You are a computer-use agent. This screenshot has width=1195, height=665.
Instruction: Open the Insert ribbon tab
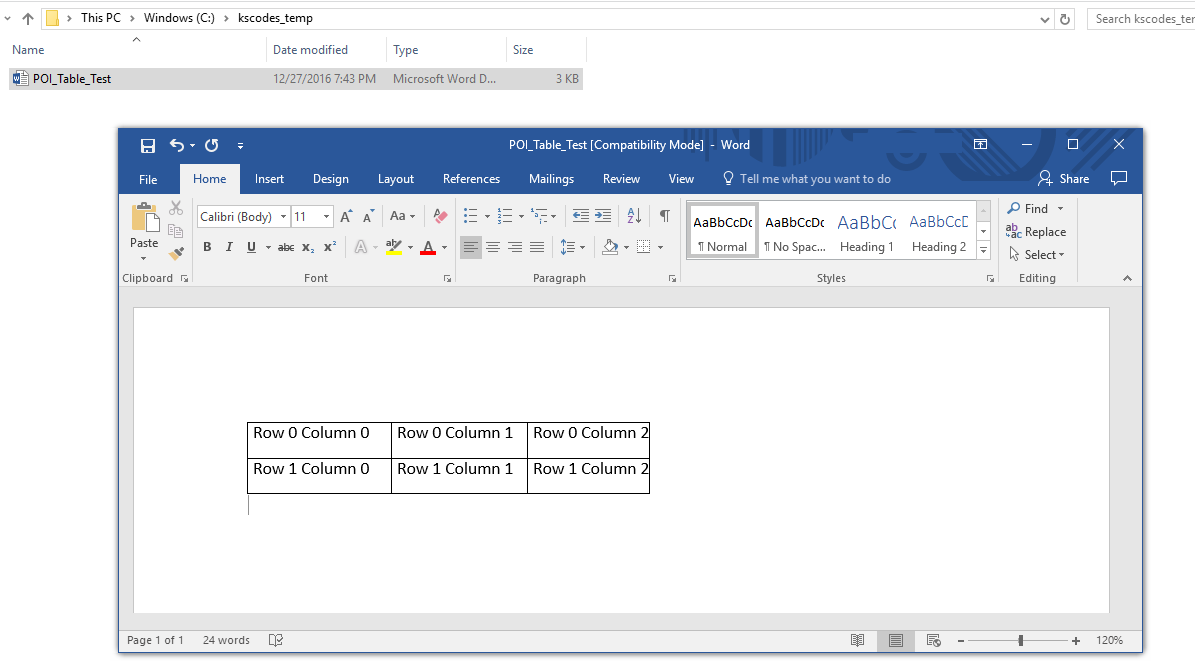[x=269, y=179]
